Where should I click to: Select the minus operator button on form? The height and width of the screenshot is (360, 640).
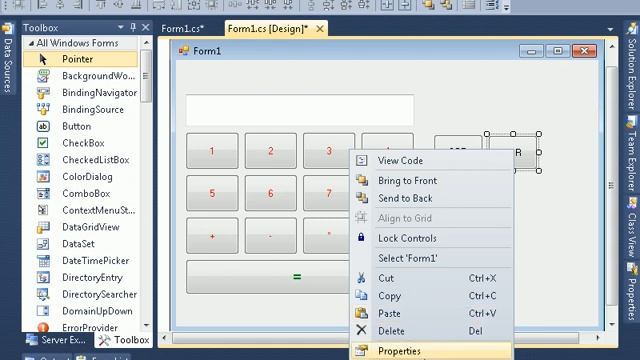pos(271,236)
